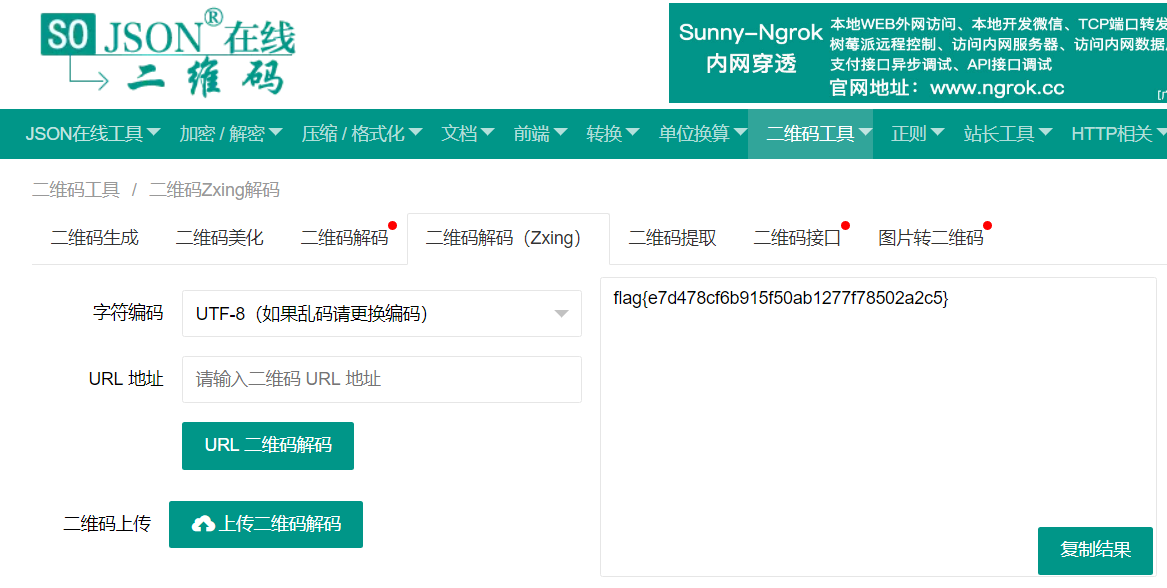The height and width of the screenshot is (588, 1167).
Task: Switch to the 二维码美化 tab
Action: pos(220,238)
